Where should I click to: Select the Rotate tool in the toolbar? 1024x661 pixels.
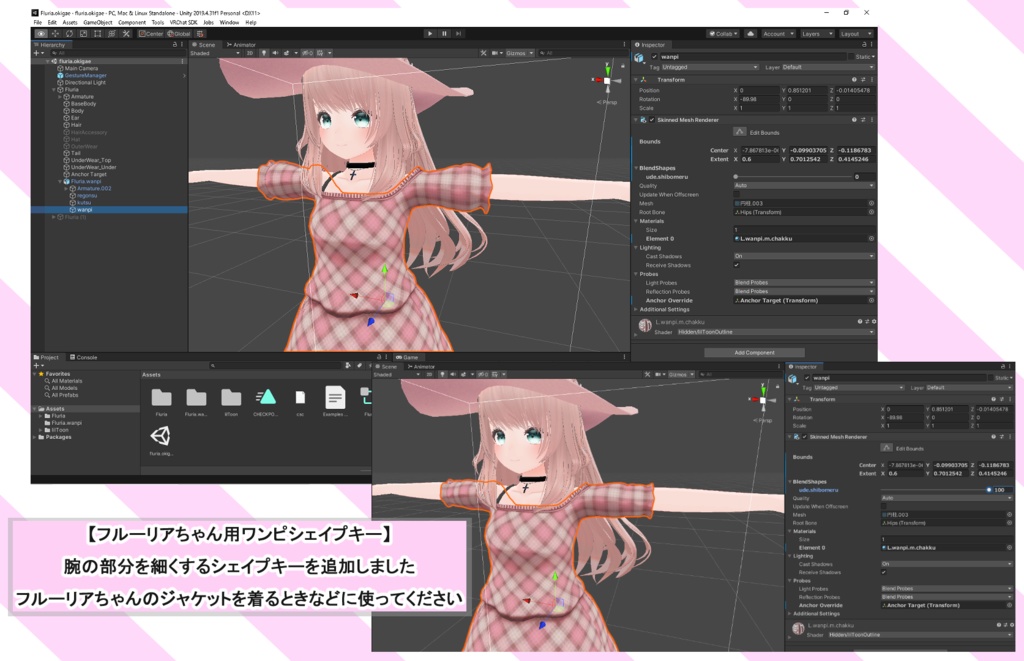point(69,33)
